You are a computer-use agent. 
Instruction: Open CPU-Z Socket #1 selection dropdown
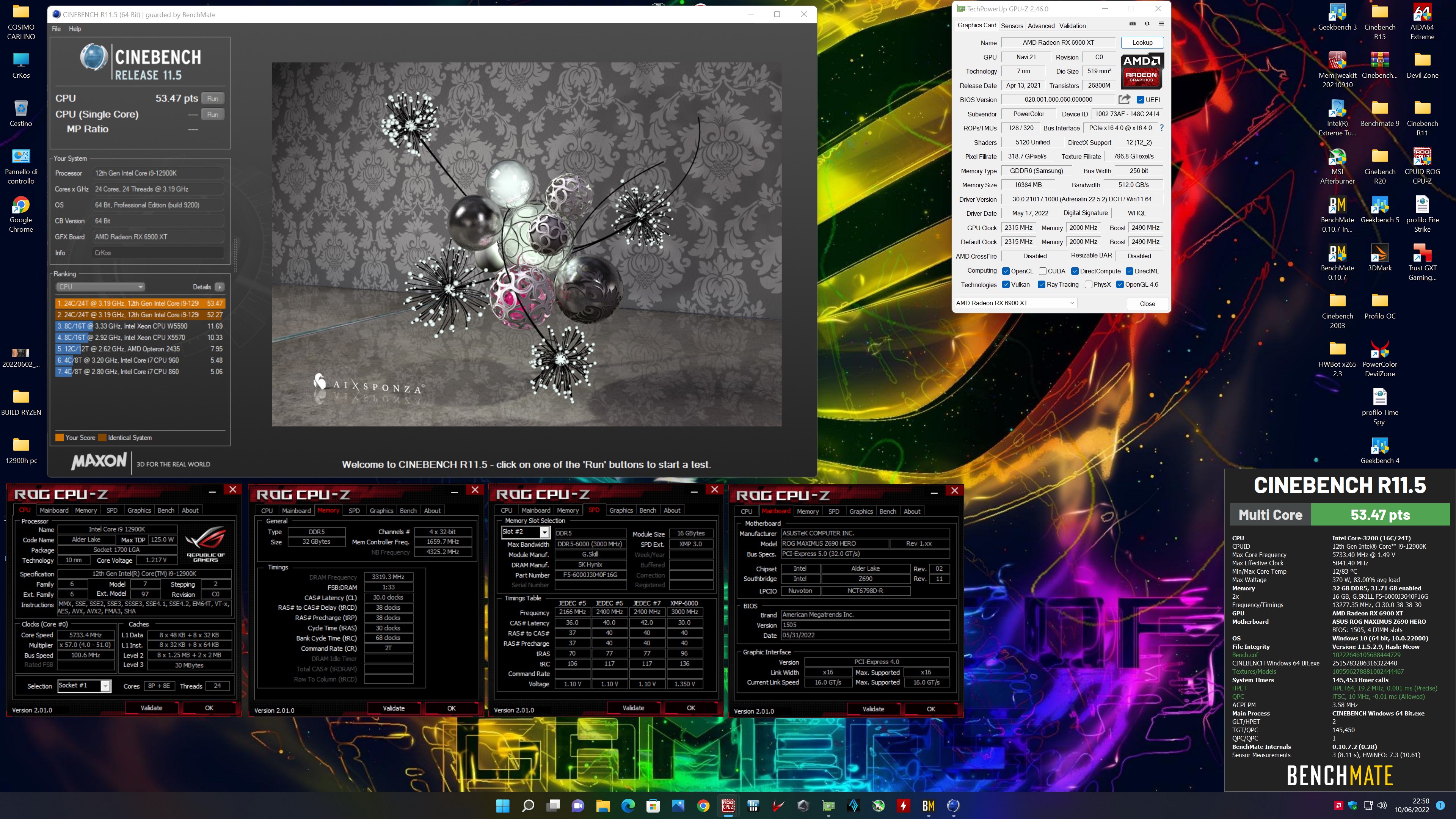[84, 686]
